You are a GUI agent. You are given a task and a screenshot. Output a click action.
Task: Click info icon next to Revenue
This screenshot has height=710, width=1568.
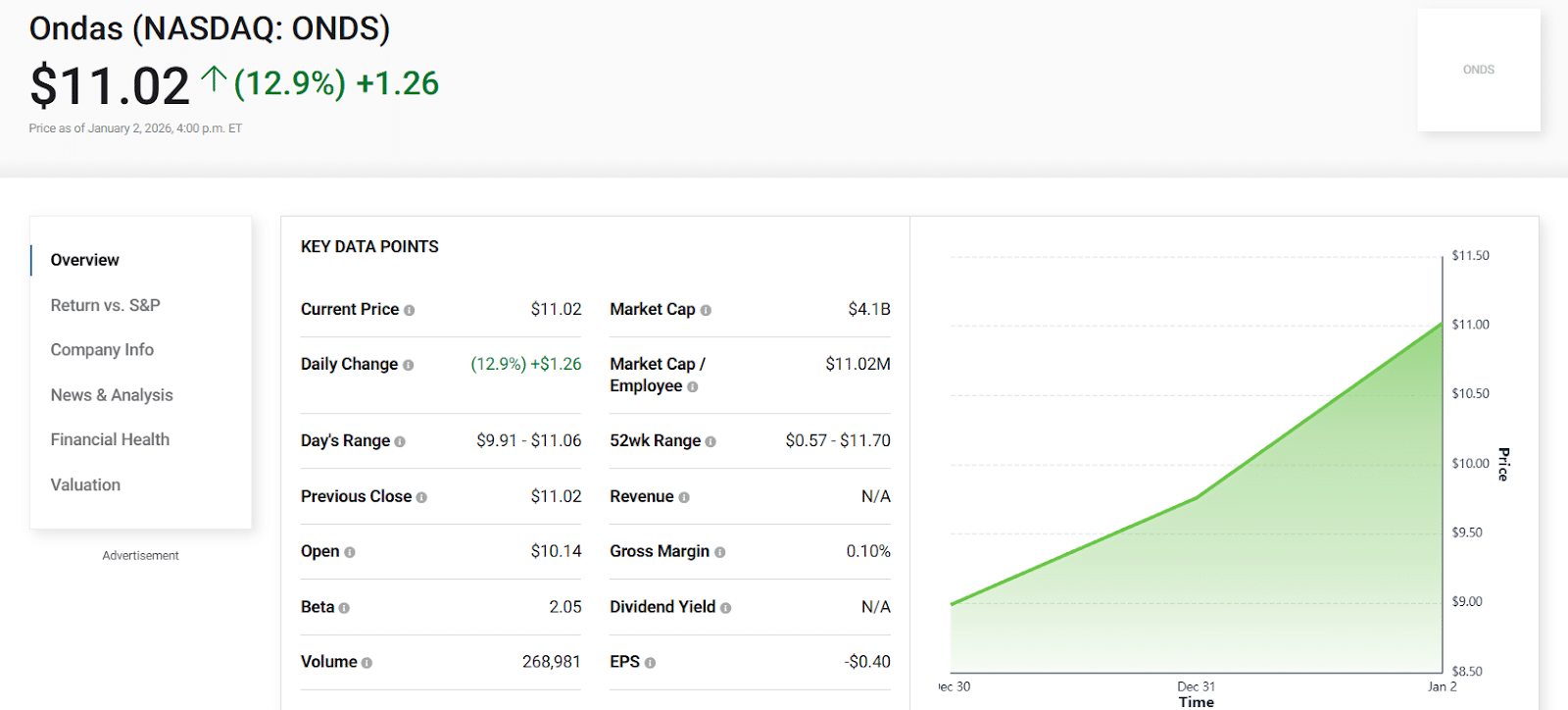pyautogui.click(x=684, y=497)
